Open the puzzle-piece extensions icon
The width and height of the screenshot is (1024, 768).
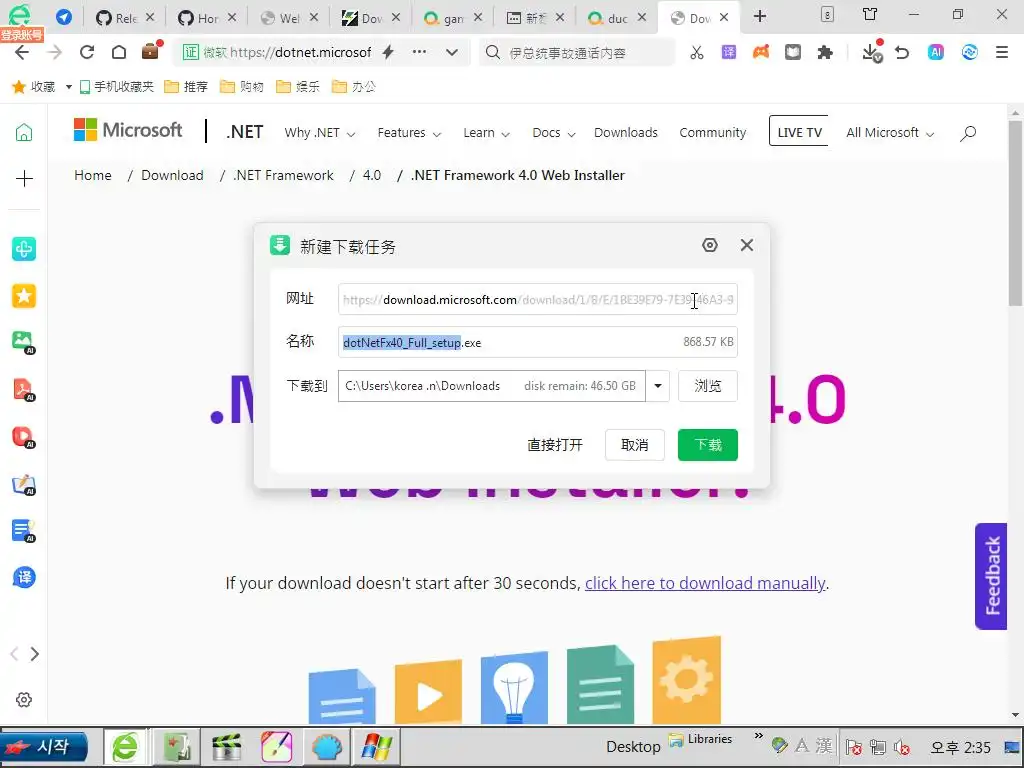click(825, 52)
